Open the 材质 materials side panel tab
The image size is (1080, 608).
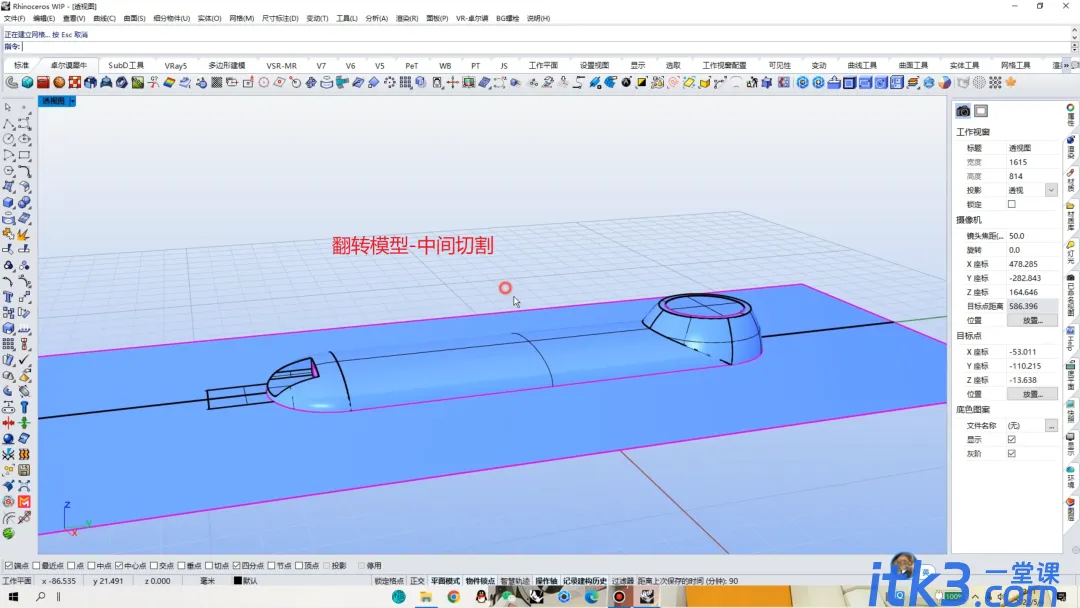(1070, 181)
